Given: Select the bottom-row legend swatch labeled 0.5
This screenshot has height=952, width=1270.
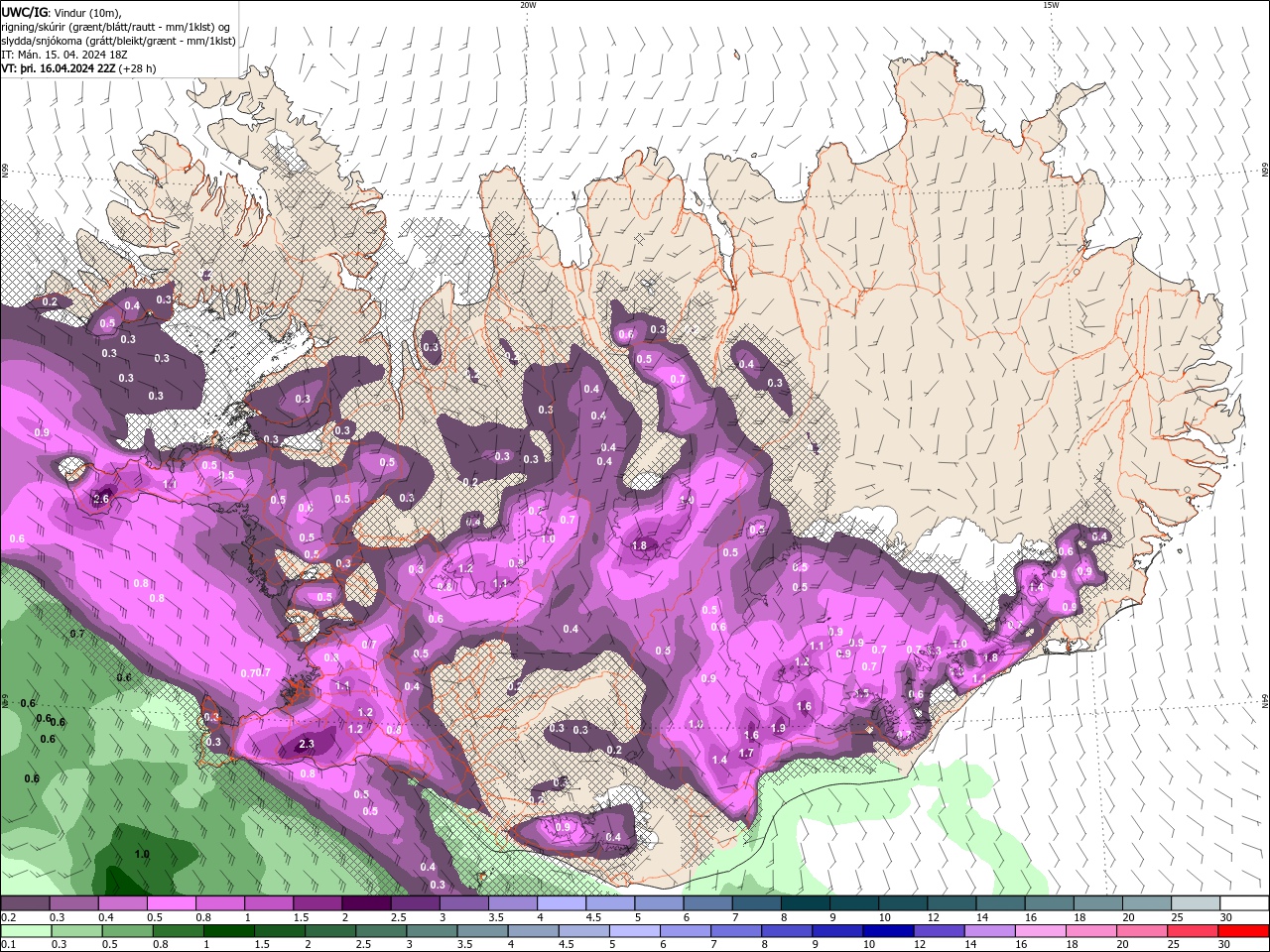Looking at the screenshot, I should 127,931.
